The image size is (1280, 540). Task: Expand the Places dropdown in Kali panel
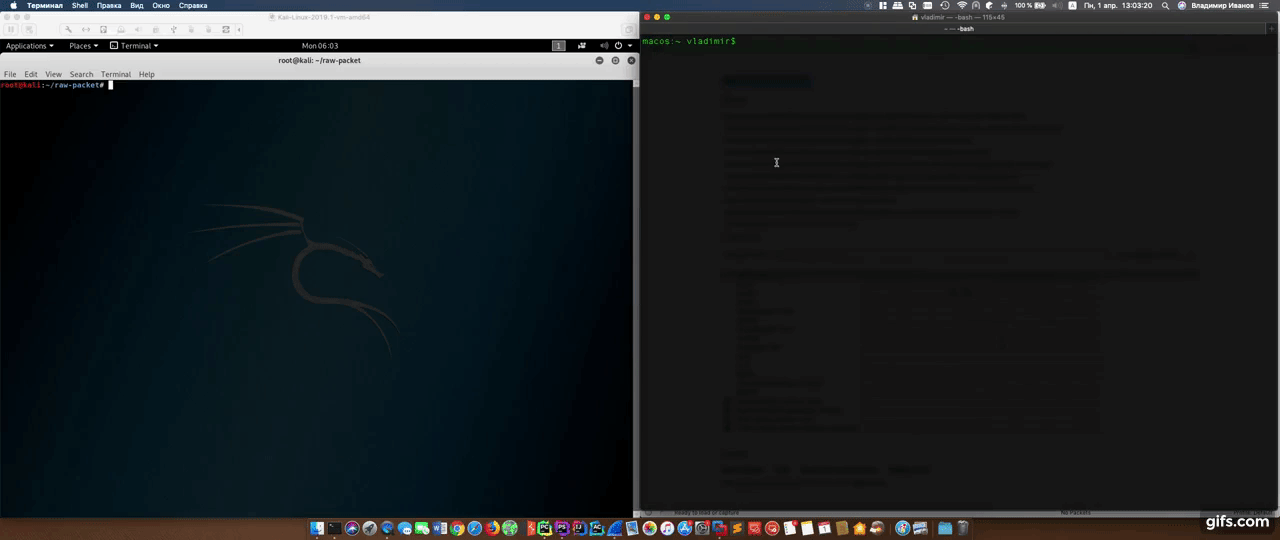(83, 46)
